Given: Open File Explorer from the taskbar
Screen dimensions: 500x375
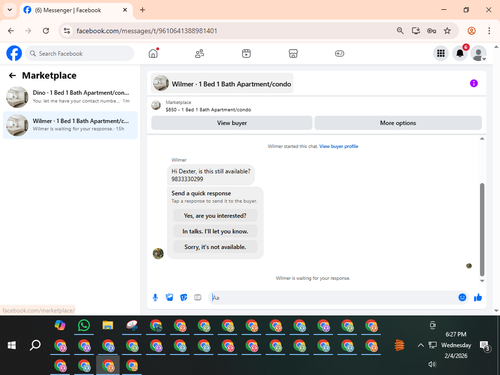Looking at the screenshot, I should [108, 325].
